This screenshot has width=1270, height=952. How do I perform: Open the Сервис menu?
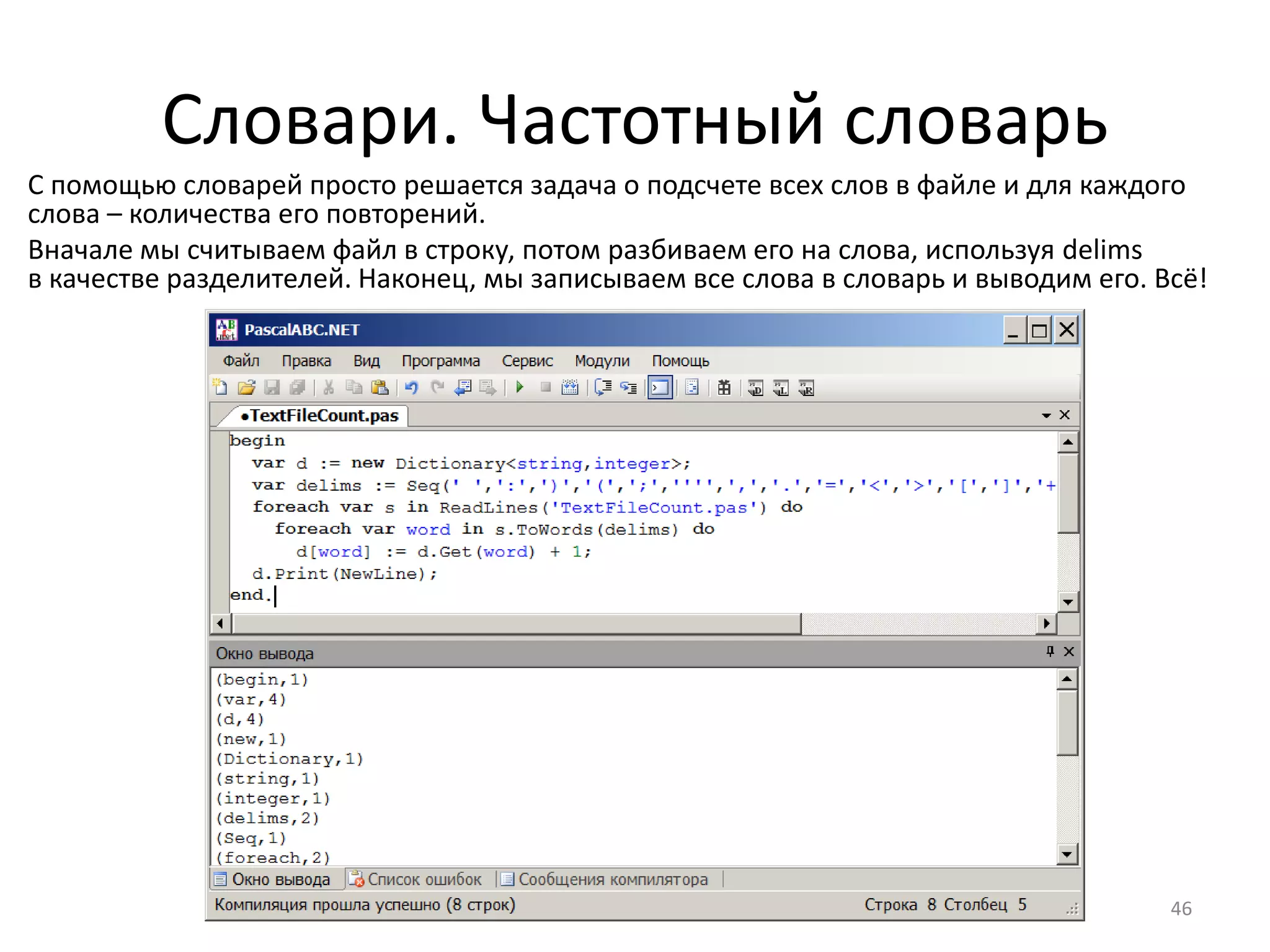pos(528,361)
